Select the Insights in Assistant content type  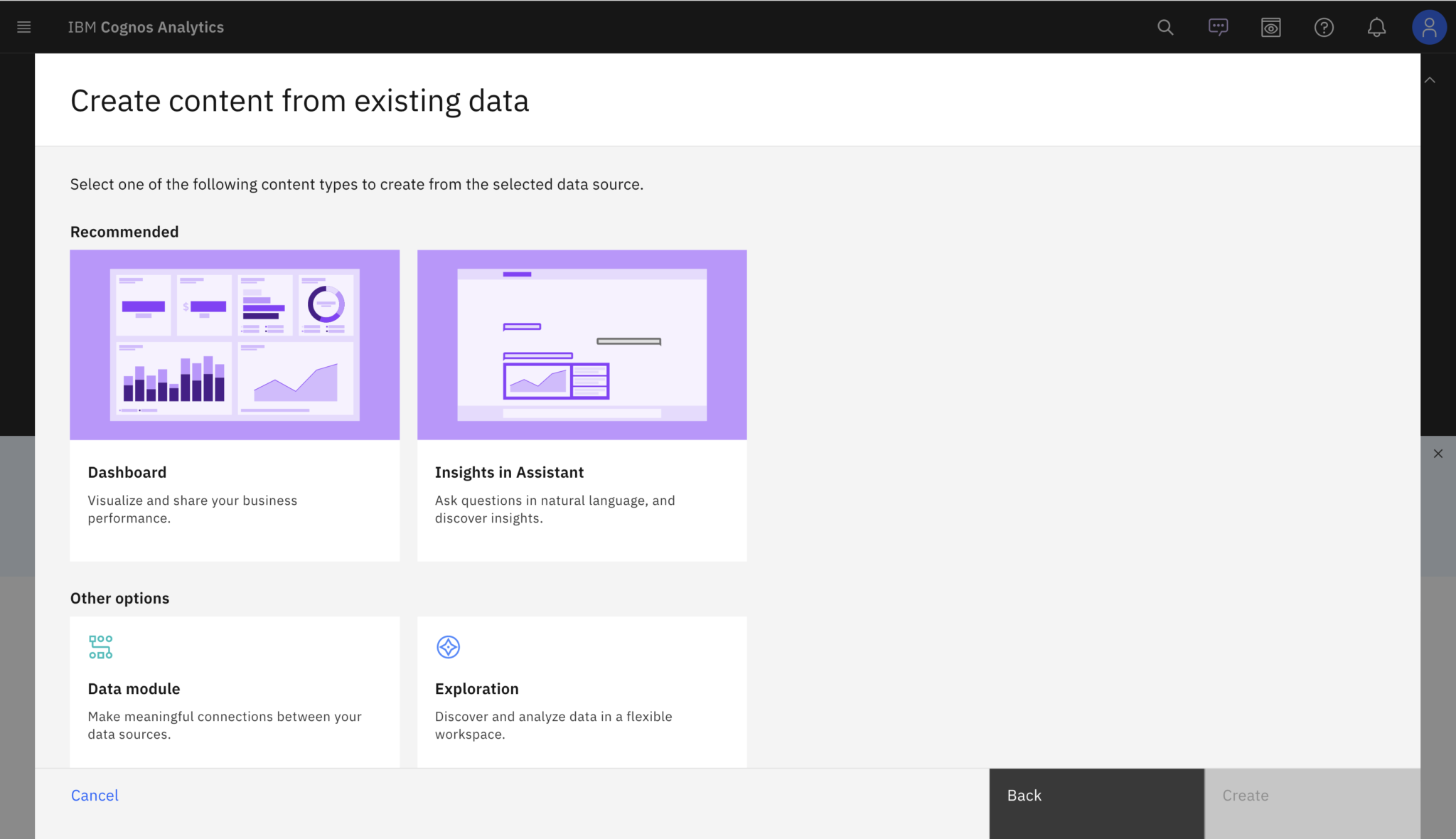pyautogui.click(x=582, y=471)
